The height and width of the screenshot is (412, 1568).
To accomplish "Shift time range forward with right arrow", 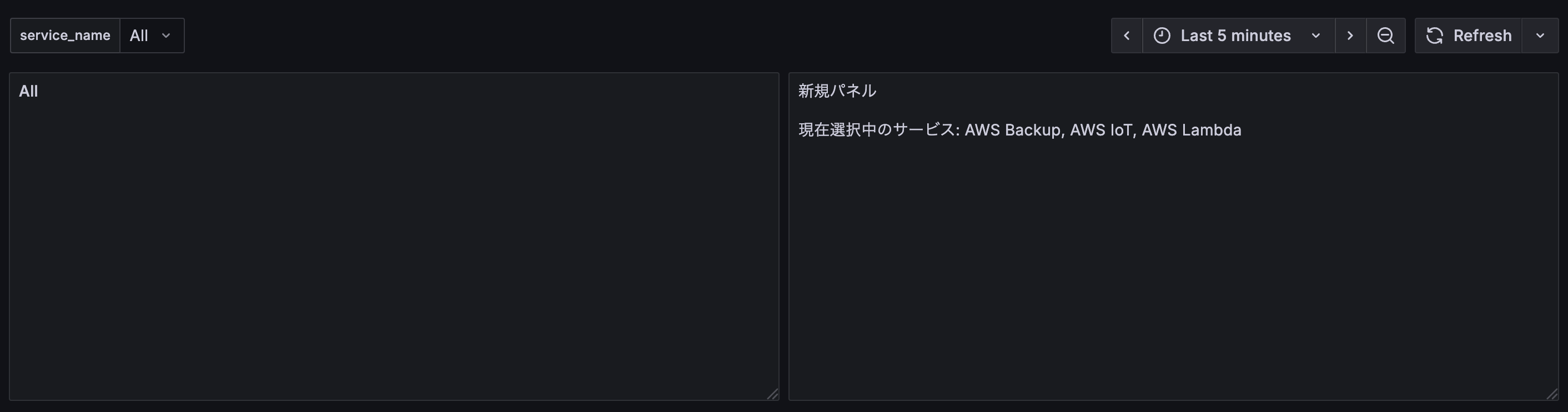I will [1350, 36].
